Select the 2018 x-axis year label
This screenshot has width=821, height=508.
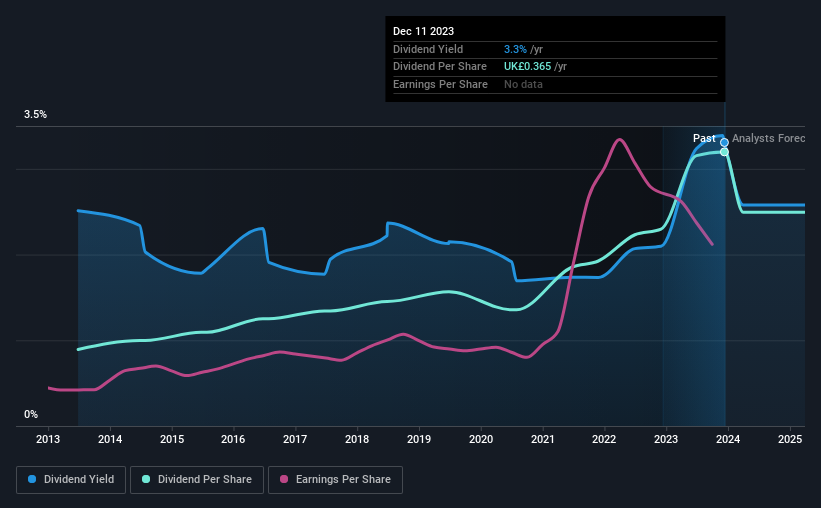(x=357, y=440)
